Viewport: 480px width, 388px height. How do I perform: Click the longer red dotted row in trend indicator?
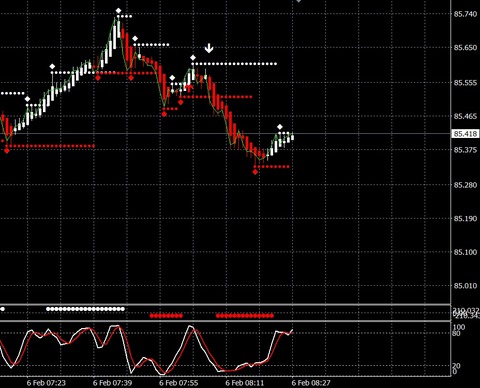pos(245,315)
